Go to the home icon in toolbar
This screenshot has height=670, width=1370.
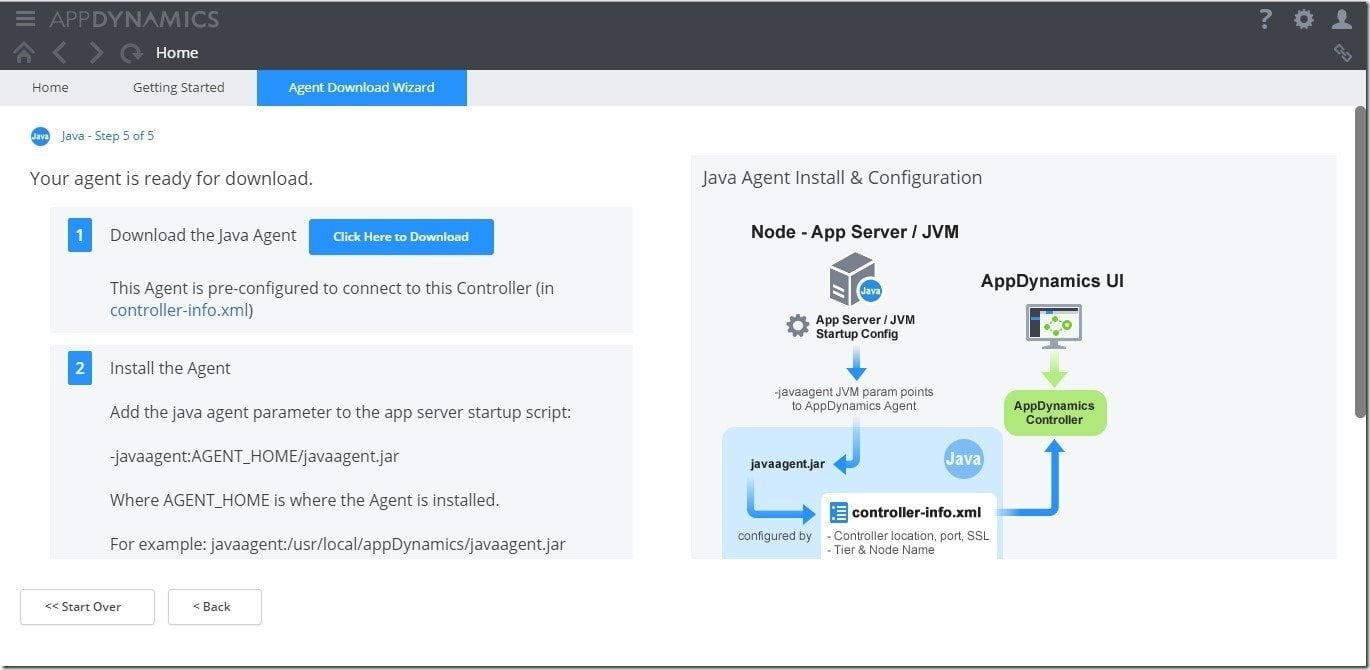tap(24, 53)
